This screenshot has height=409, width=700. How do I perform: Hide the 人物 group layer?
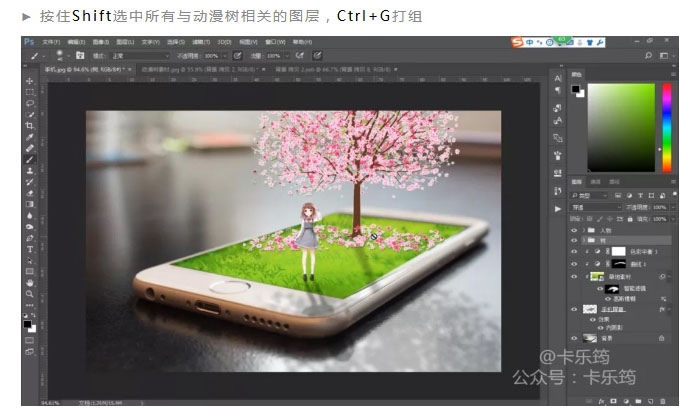[574, 230]
